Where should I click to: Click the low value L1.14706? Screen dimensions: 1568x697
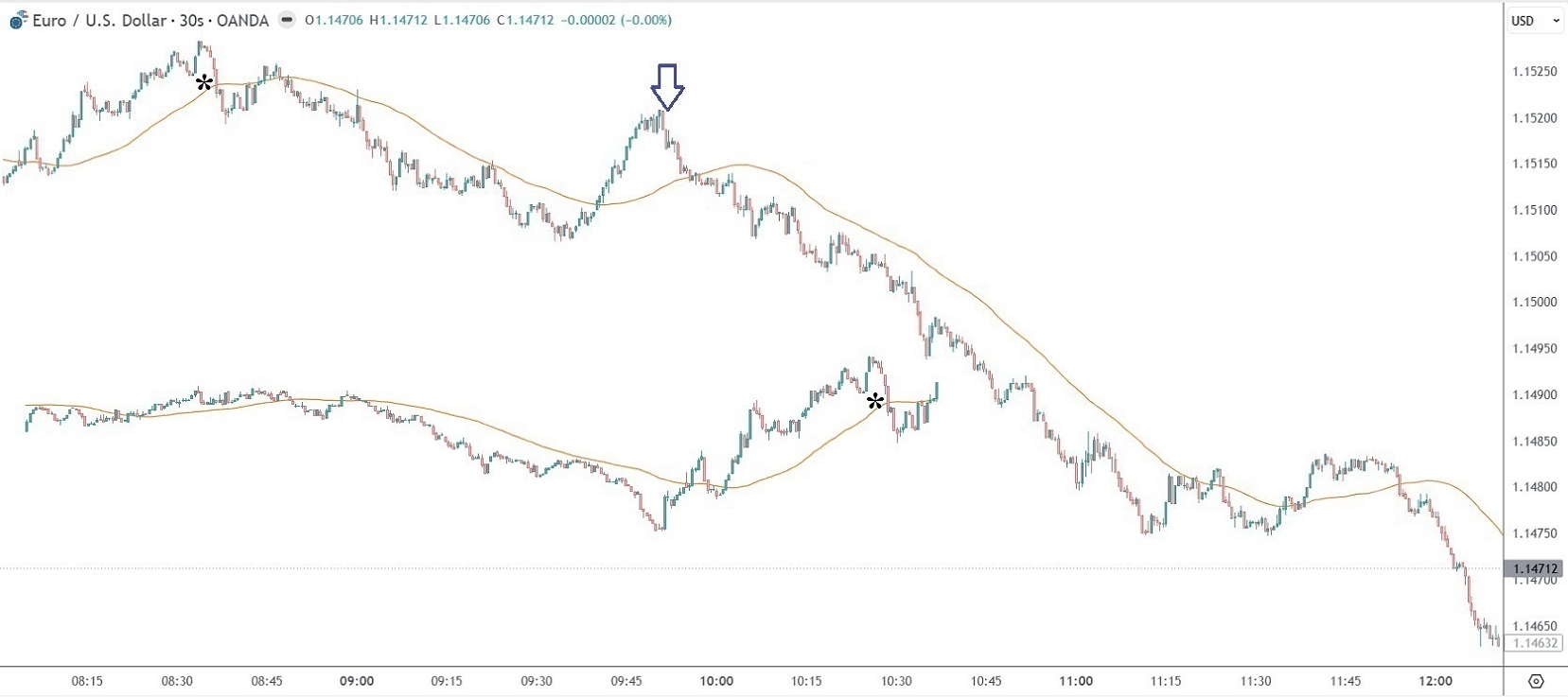tap(462, 20)
